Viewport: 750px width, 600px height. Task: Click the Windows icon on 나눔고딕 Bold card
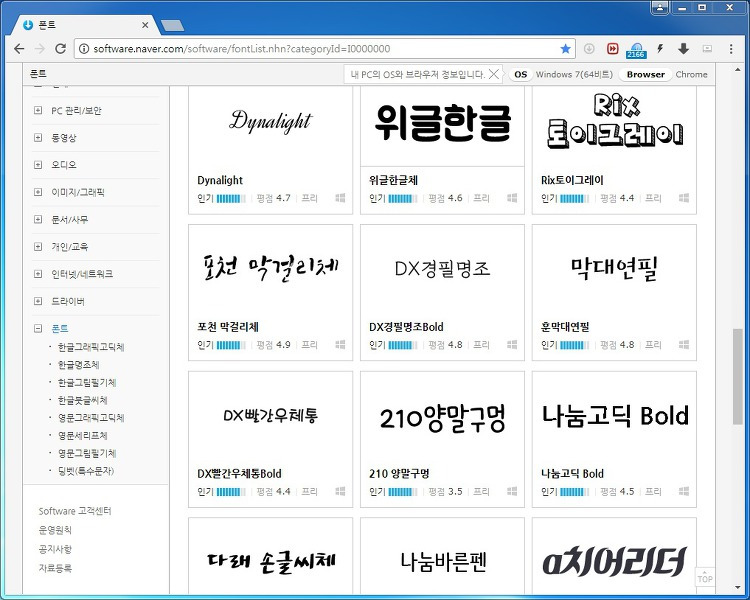684,491
